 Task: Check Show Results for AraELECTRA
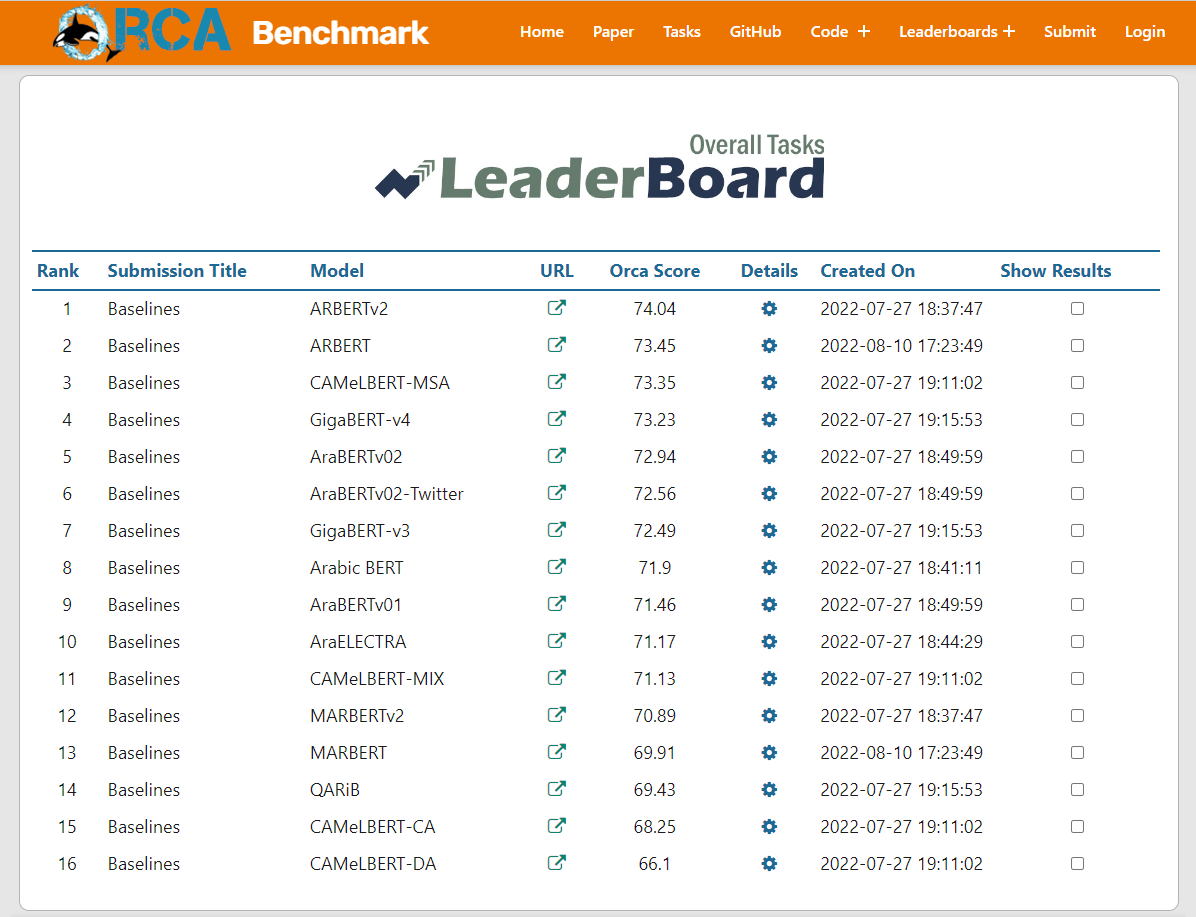point(1077,642)
